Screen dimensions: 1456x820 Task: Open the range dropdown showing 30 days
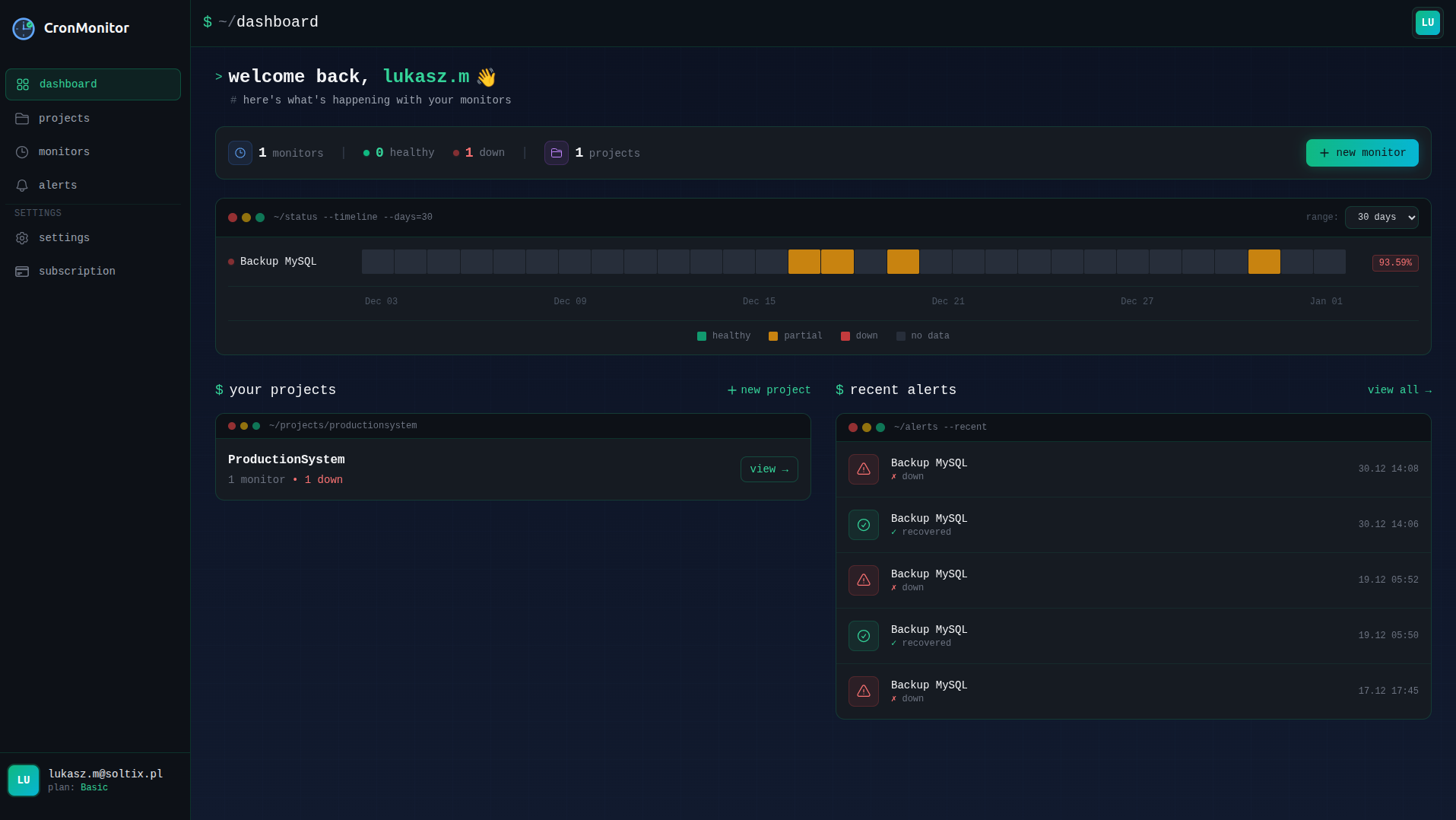tap(1381, 218)
